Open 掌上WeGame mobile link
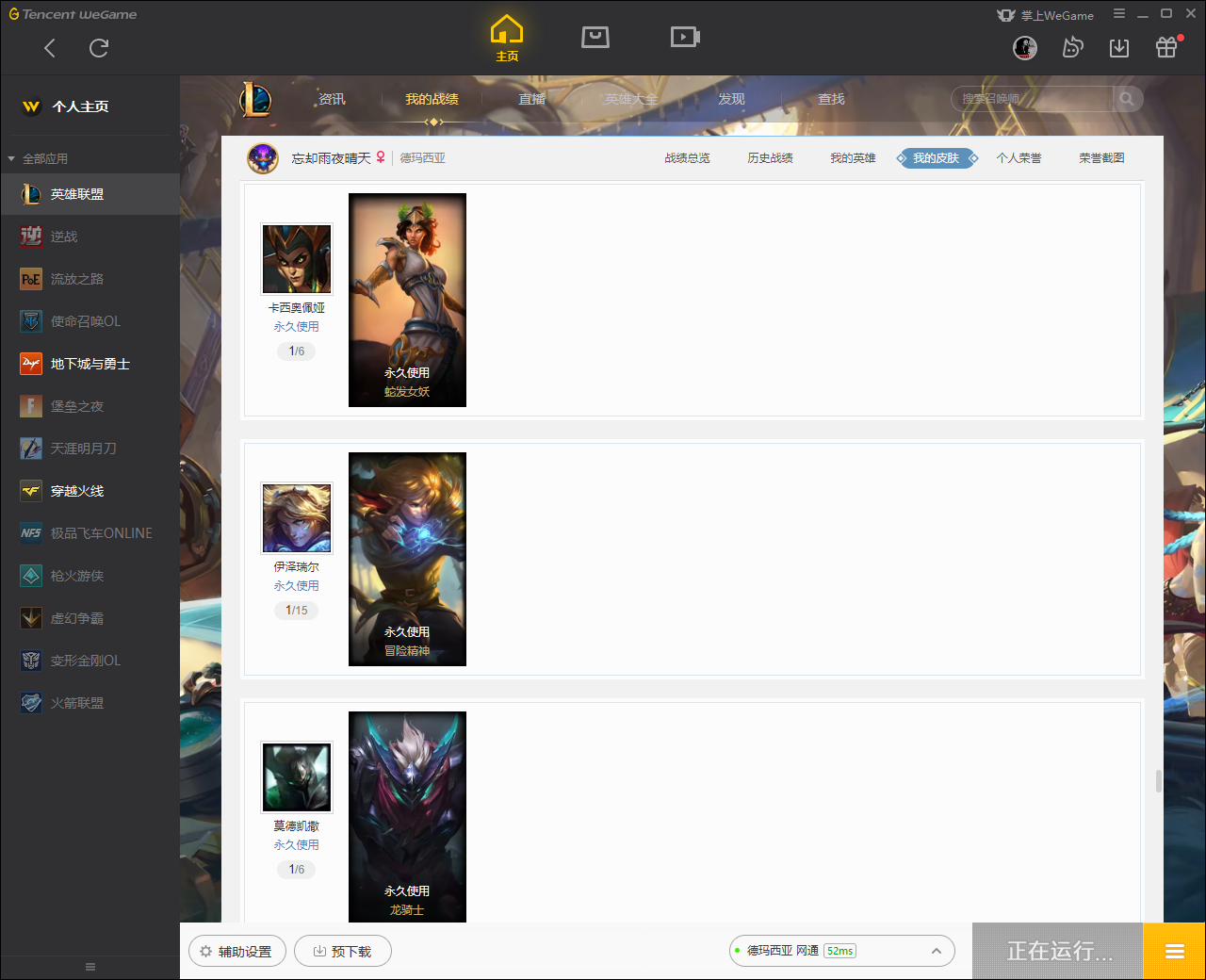This screenshot has width=1206, height=980. click(x=1046, y=15)
